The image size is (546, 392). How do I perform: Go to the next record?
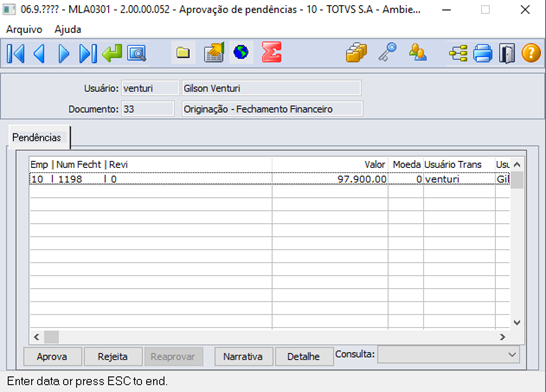coord(63,53)
